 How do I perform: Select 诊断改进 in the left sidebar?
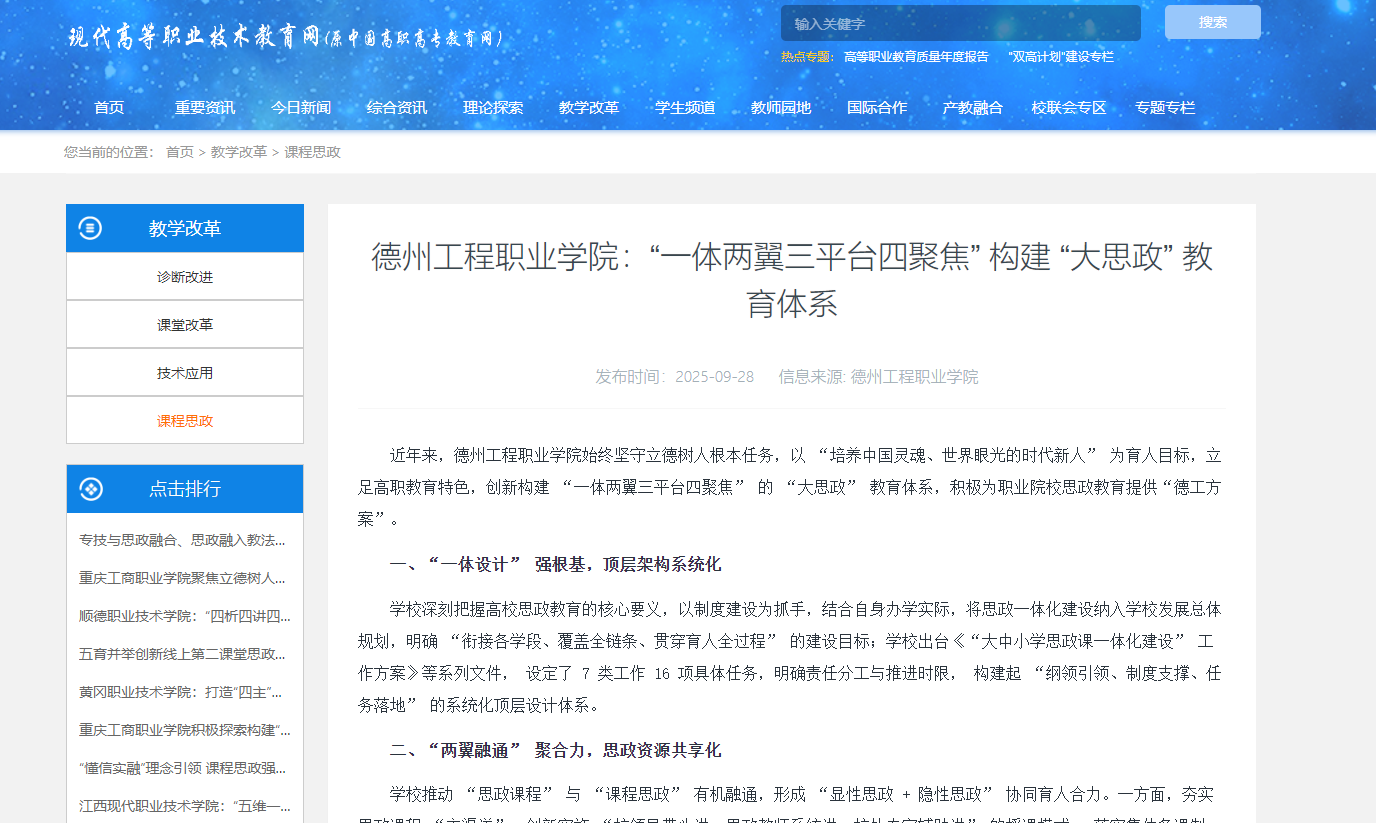click(185, 277)
